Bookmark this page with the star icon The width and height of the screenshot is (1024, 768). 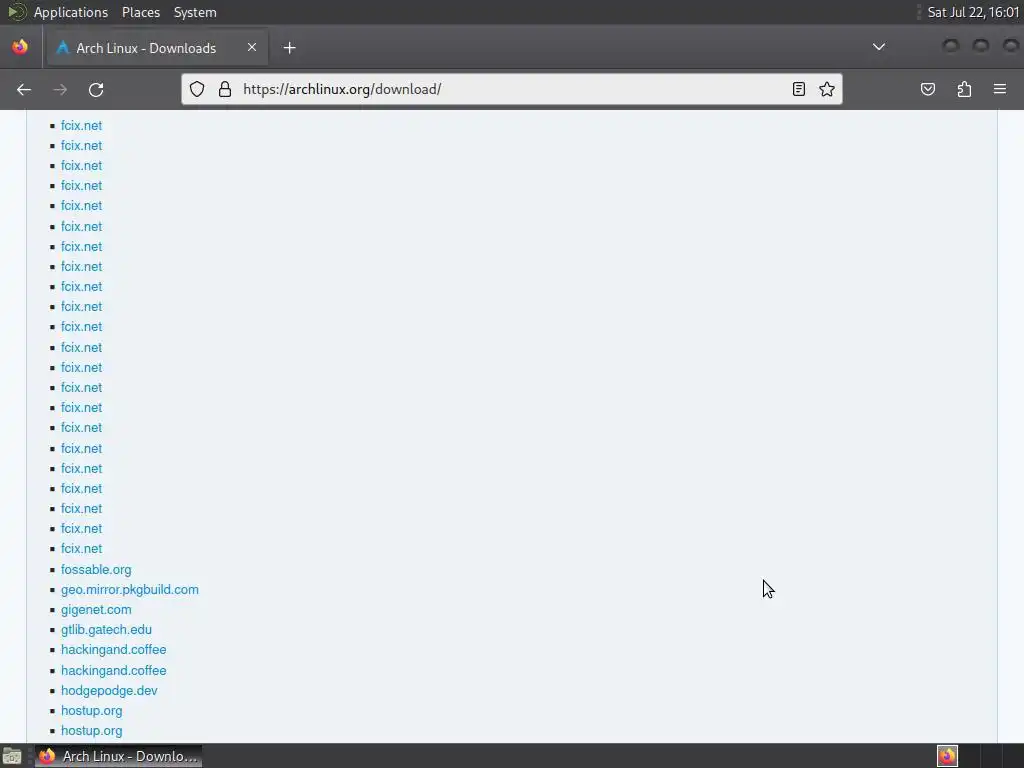(827, 89)
